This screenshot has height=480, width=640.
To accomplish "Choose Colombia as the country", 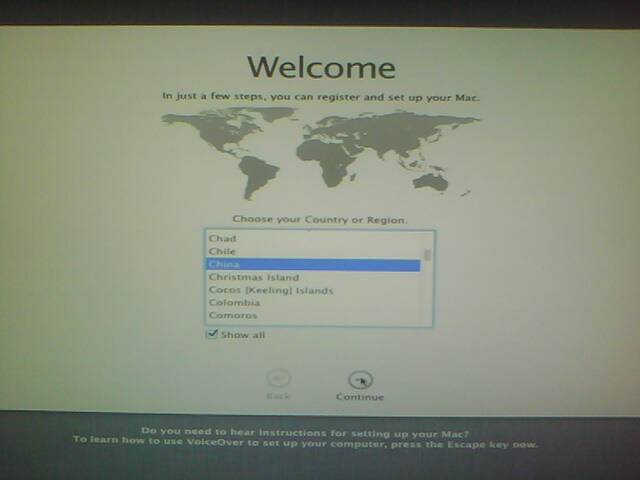I will click(x=234, y=303).
